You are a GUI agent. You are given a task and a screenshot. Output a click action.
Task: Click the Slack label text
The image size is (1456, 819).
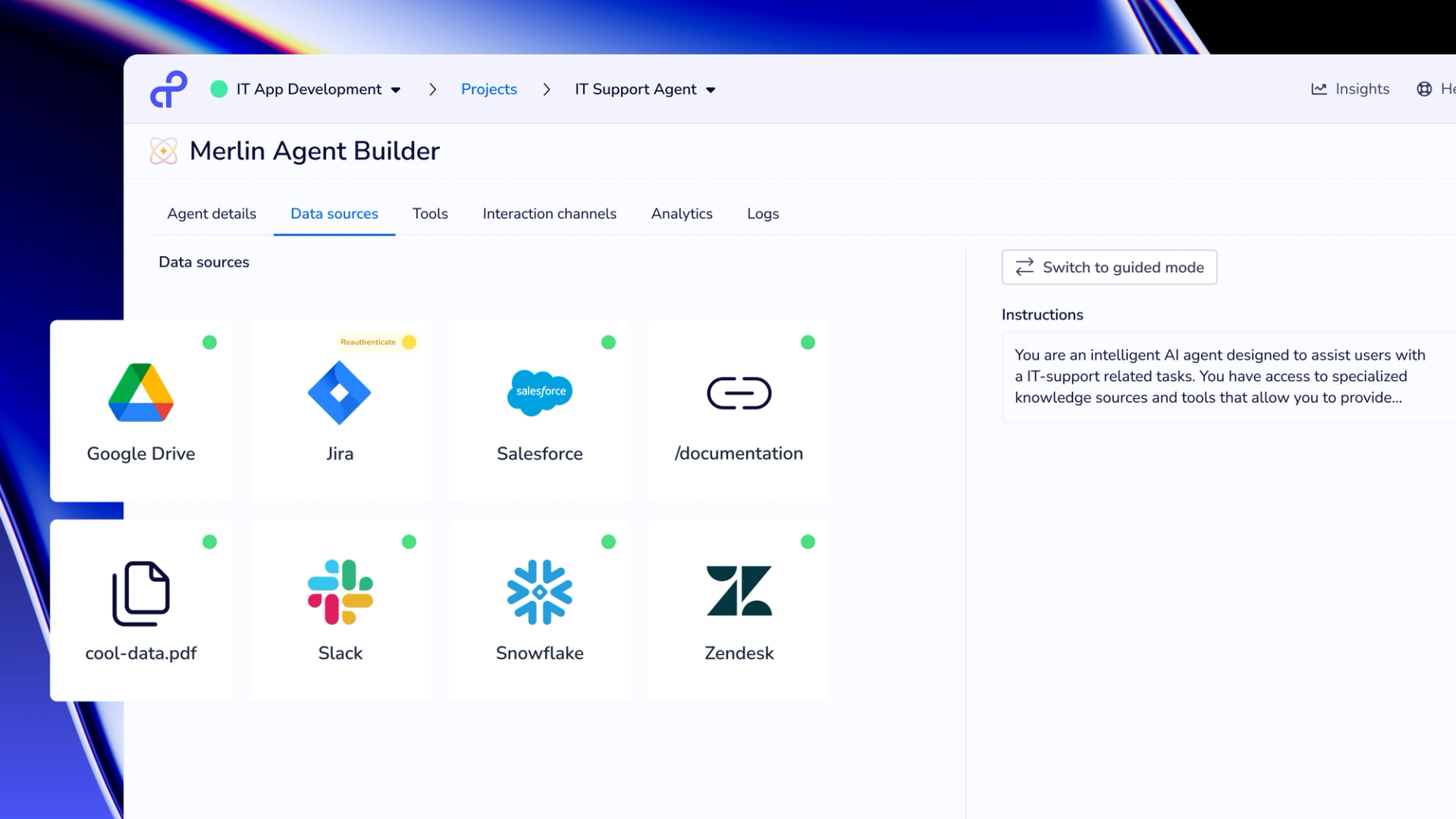pyautogui.click(x=340, y=653)
